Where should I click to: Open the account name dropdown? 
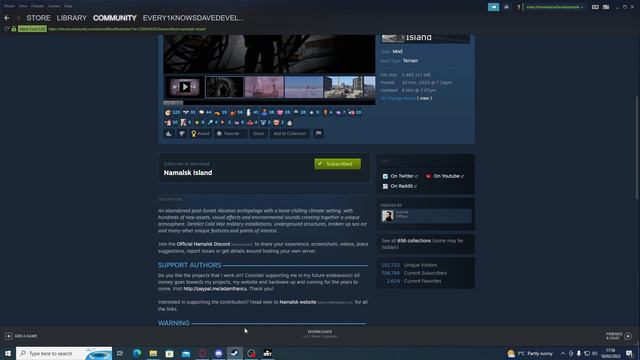tap(554, 7)
